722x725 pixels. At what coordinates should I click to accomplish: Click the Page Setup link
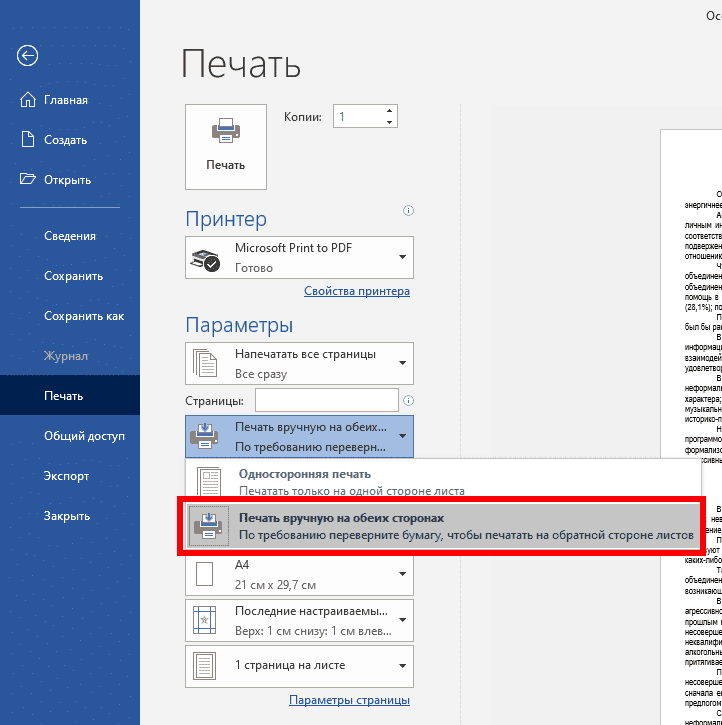(349, 699)
